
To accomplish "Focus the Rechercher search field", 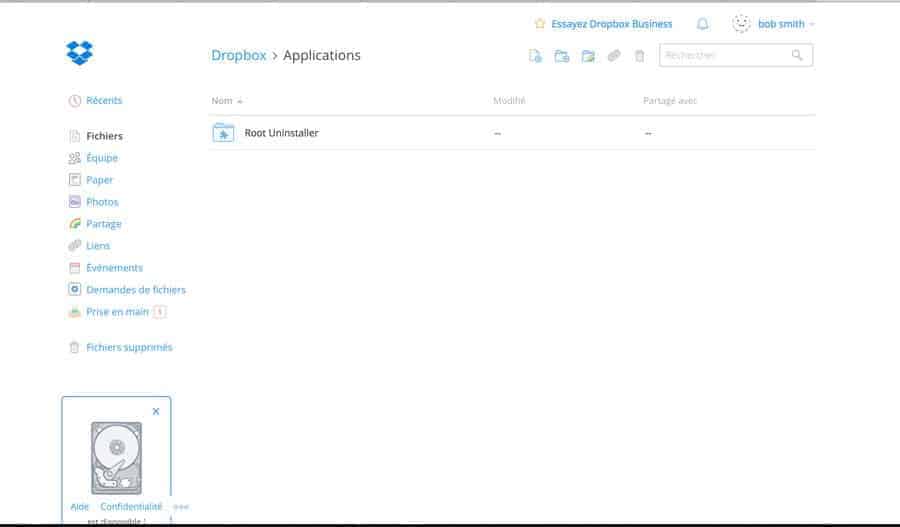I will point(724,56).
